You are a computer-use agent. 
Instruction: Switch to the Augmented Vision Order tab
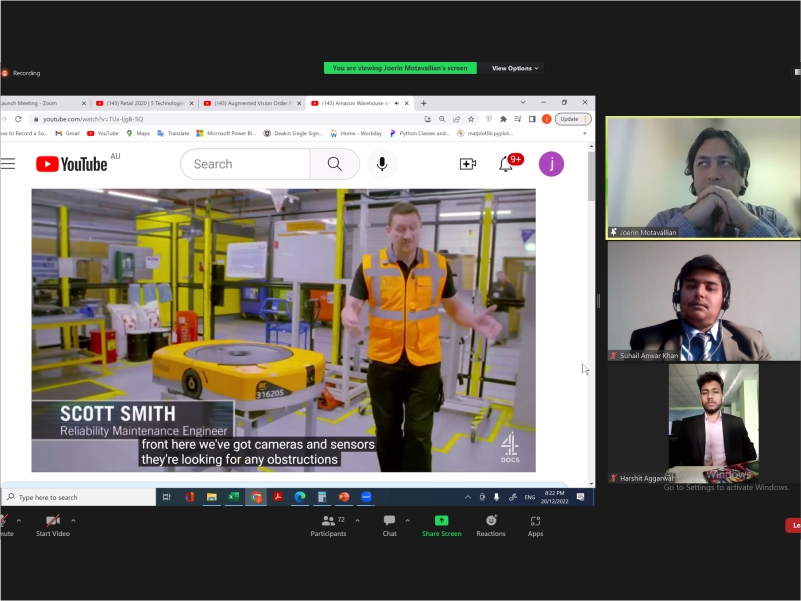(x=253, y=103)
